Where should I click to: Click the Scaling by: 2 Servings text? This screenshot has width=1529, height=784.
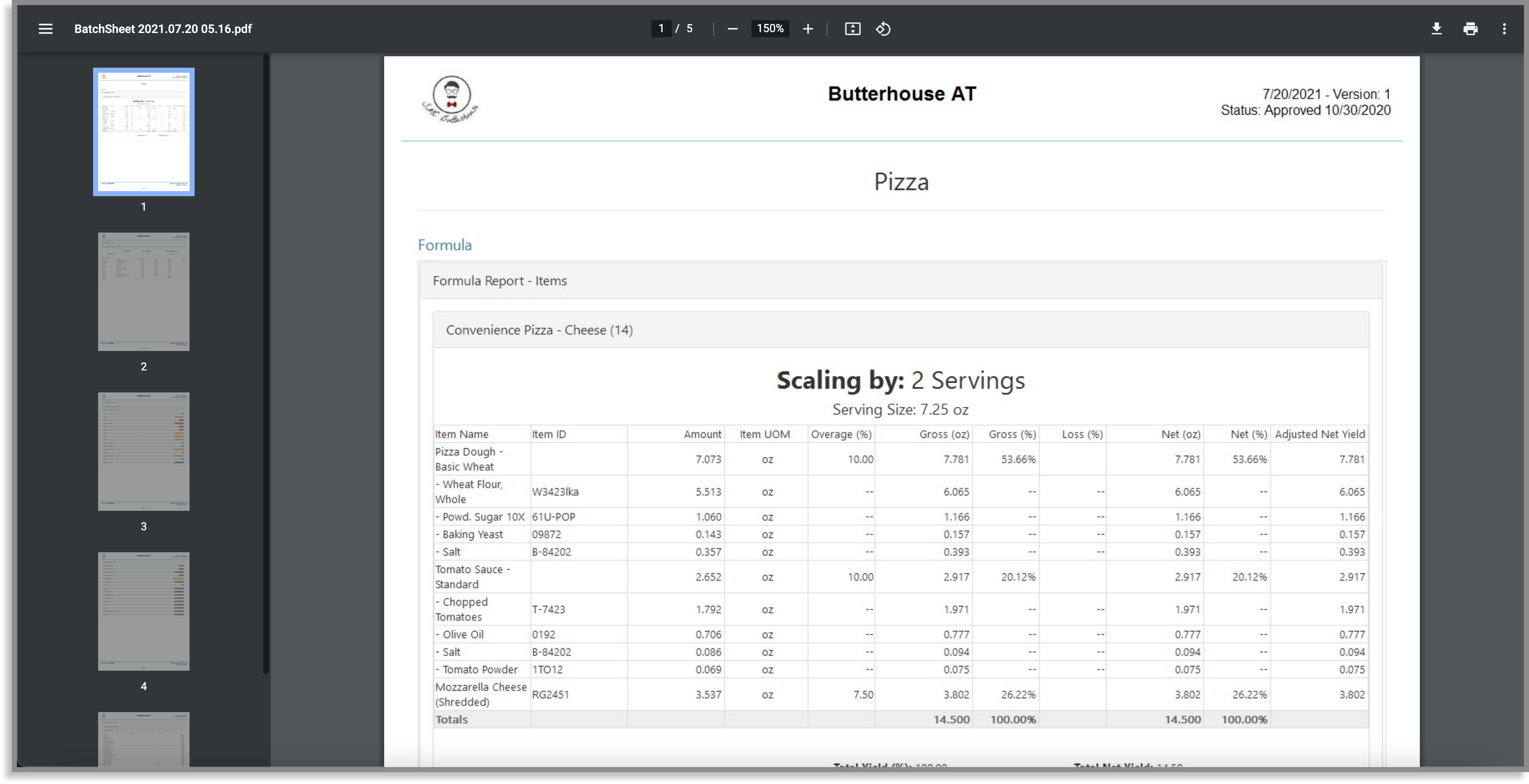pos(900,380)
